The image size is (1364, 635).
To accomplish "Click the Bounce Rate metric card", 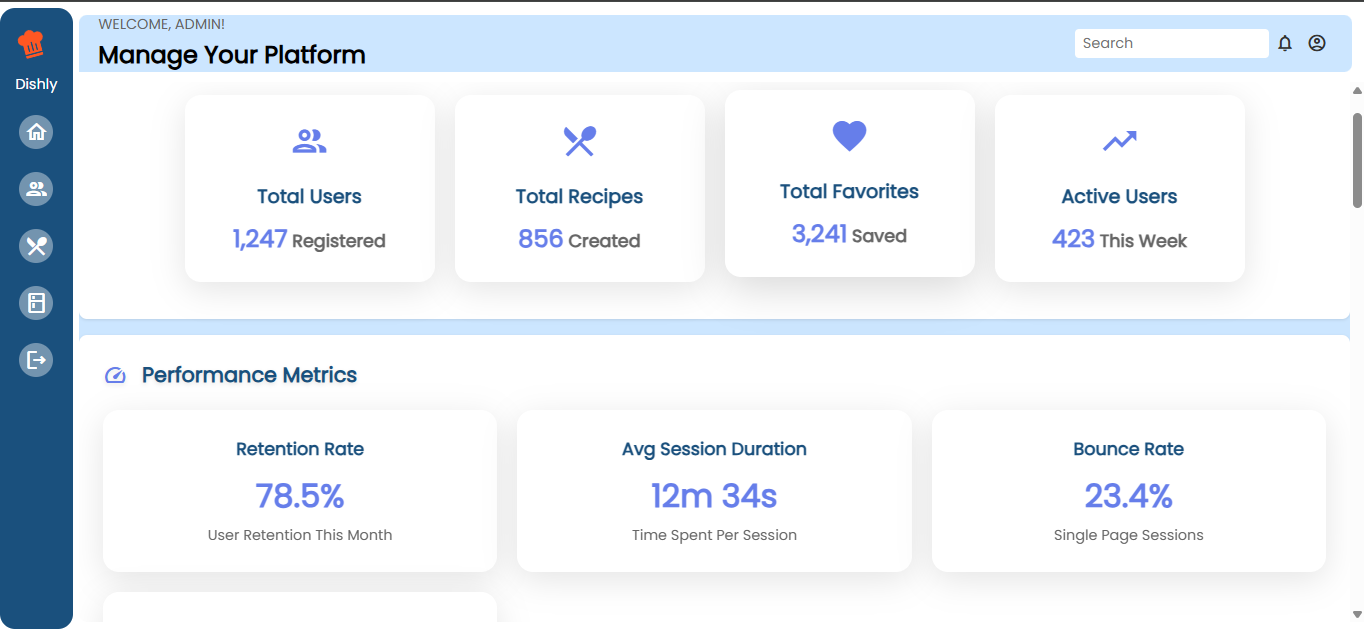I will [1128, 490].
